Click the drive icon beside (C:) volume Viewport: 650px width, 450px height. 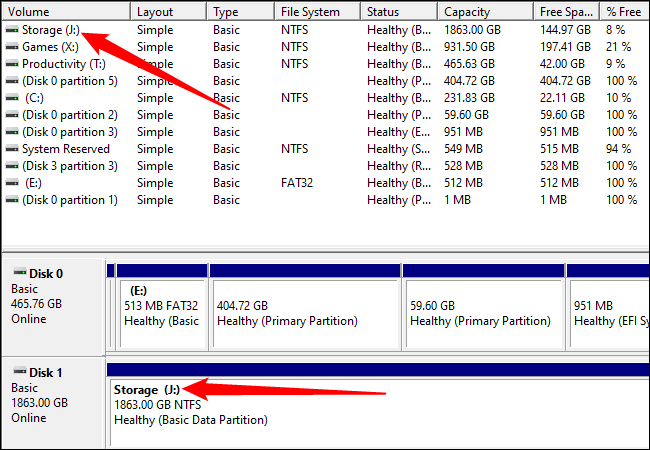tap(12, 98)
